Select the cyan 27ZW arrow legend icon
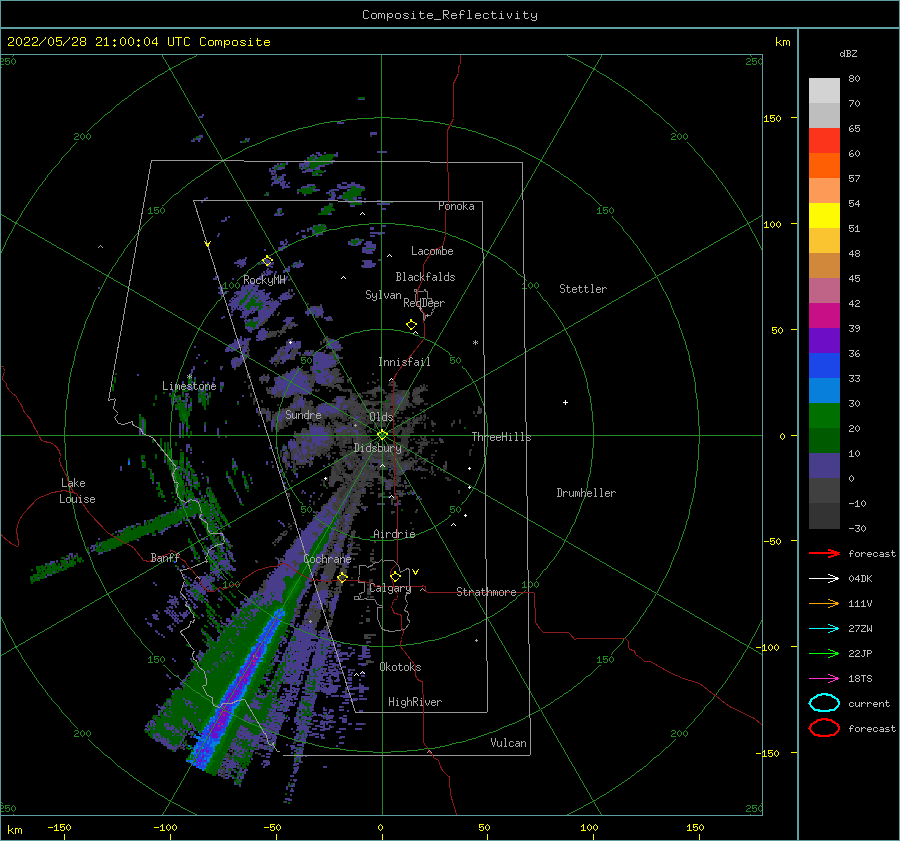 (x=824, y=629)
